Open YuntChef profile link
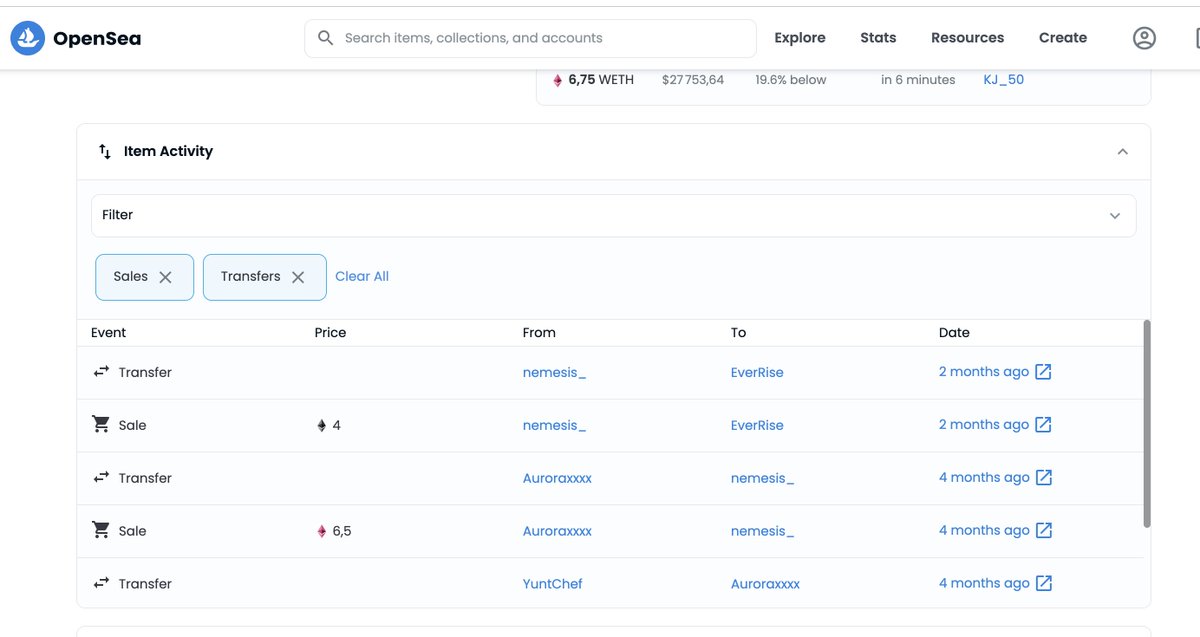 pyautogui.click(x=552, y=583)
